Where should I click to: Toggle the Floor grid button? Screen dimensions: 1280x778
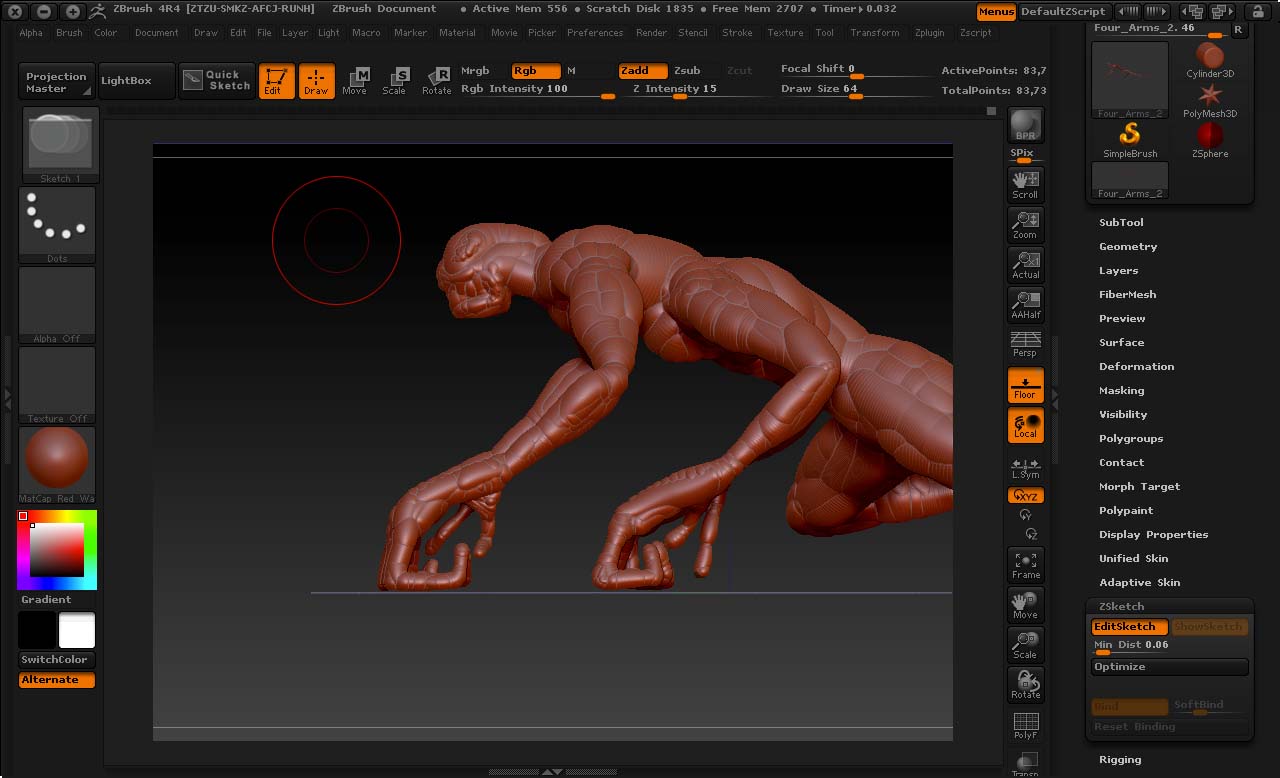click(x=1025, y=385)
